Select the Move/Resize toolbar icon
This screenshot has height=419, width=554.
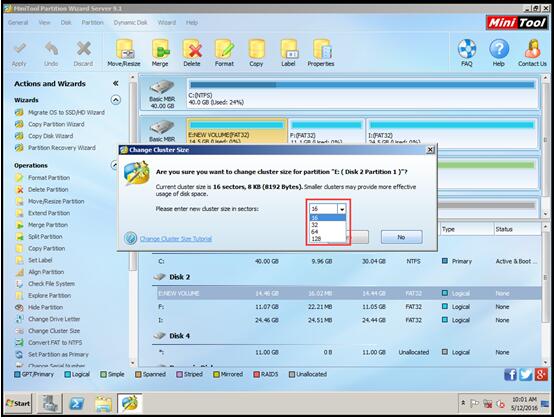pos(124,49)
